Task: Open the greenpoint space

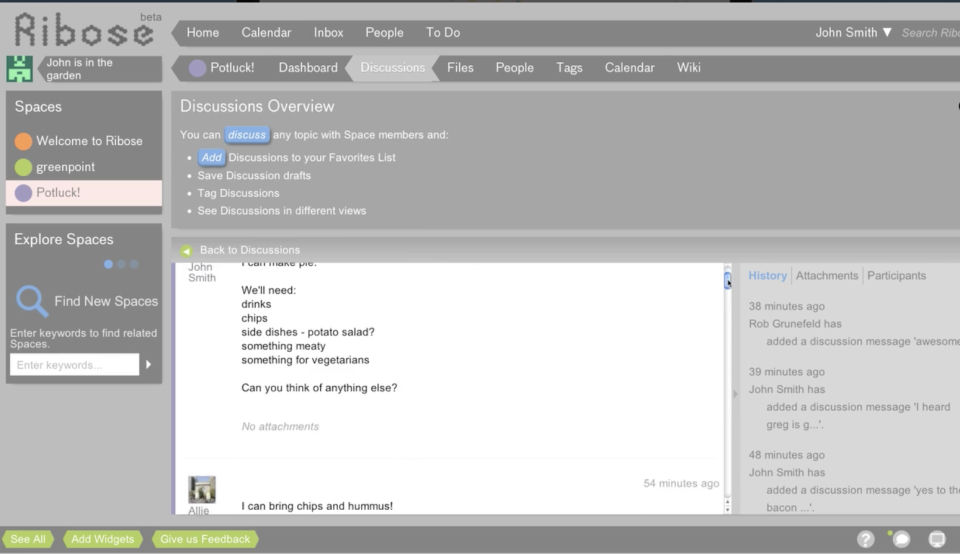Action: (x=66, y=167)
